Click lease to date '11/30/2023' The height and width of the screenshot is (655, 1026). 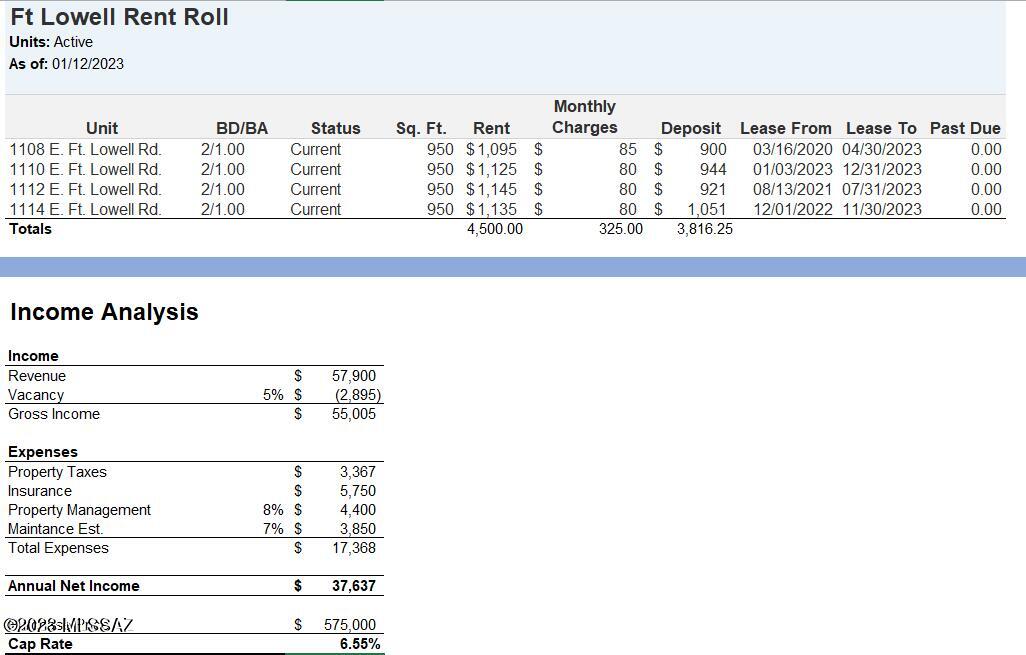click(882, 209)
